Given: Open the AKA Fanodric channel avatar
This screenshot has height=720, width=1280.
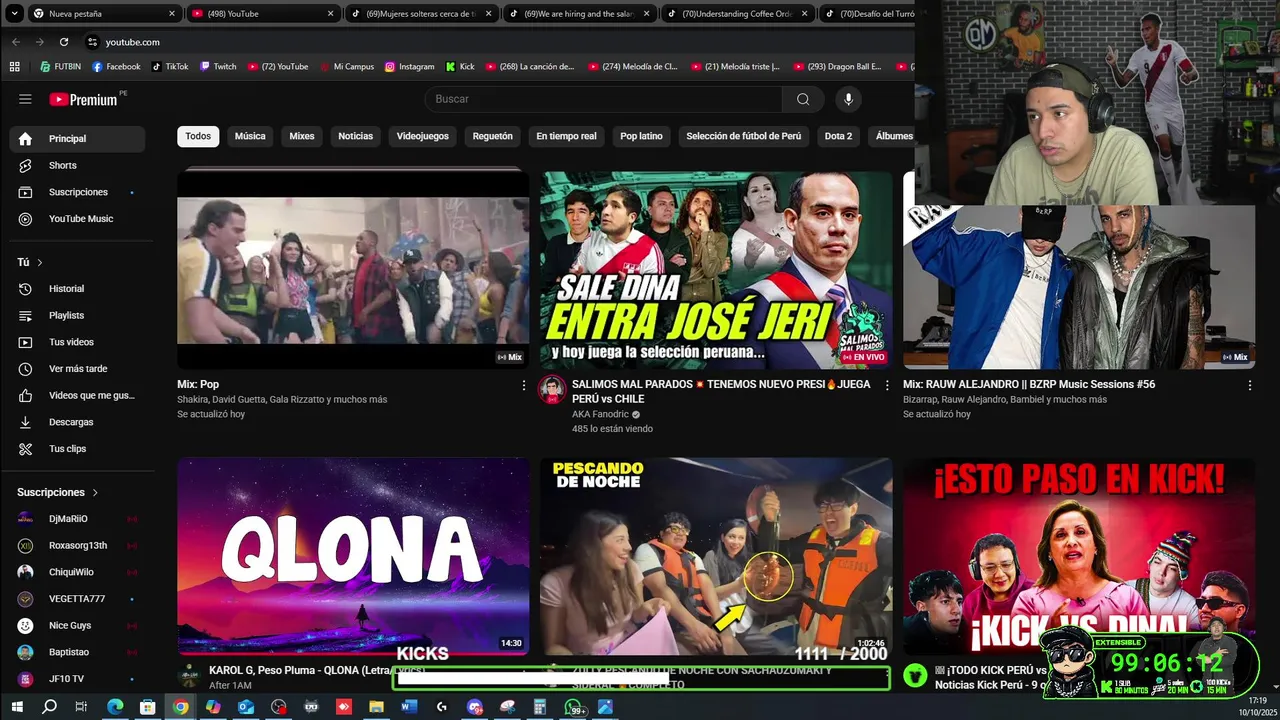Looking at the screenshot, I should (552, 390).
